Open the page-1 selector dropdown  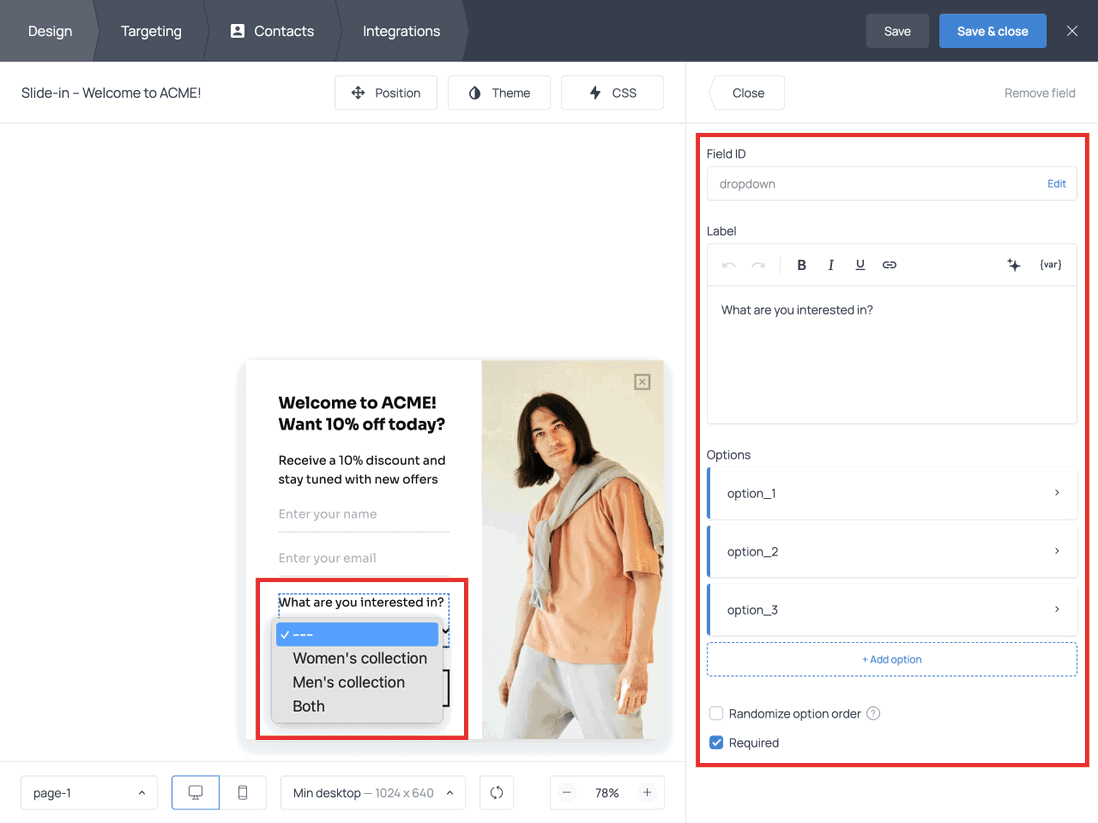pyautogui.click(x=88, y=792)
